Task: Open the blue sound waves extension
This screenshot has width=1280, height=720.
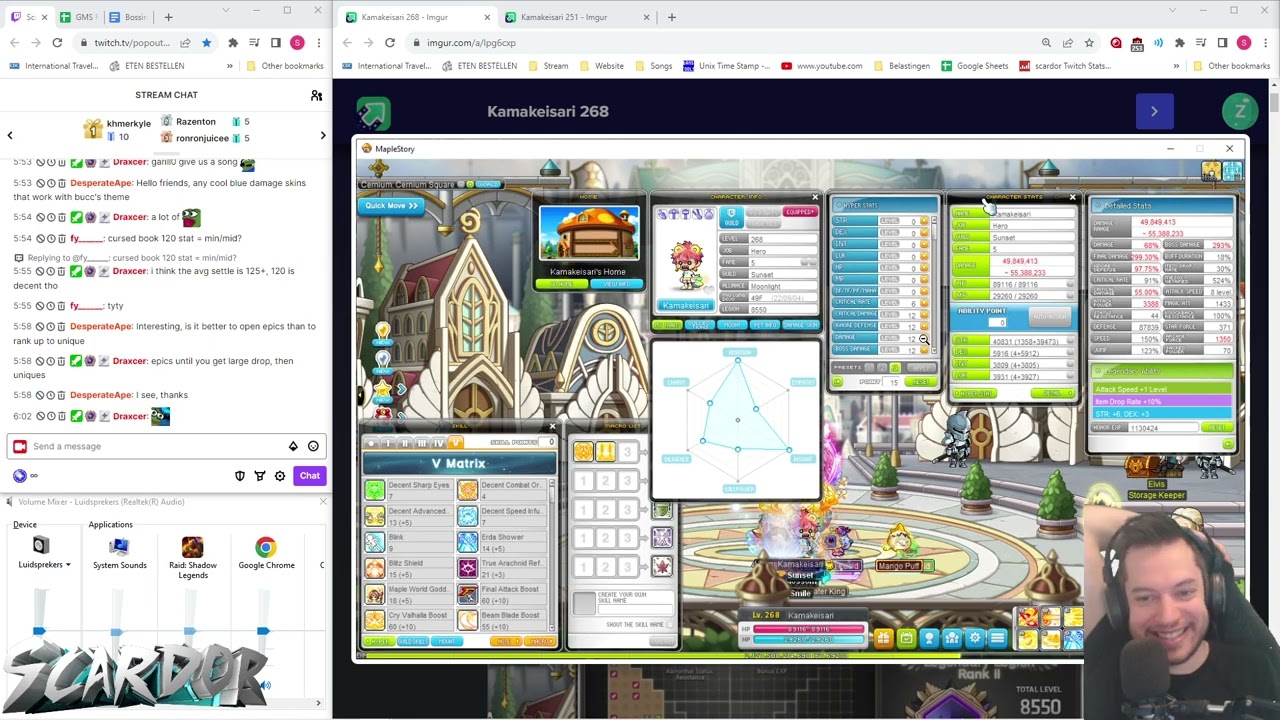Action: pyautogui.click(x=1158, y=43)
